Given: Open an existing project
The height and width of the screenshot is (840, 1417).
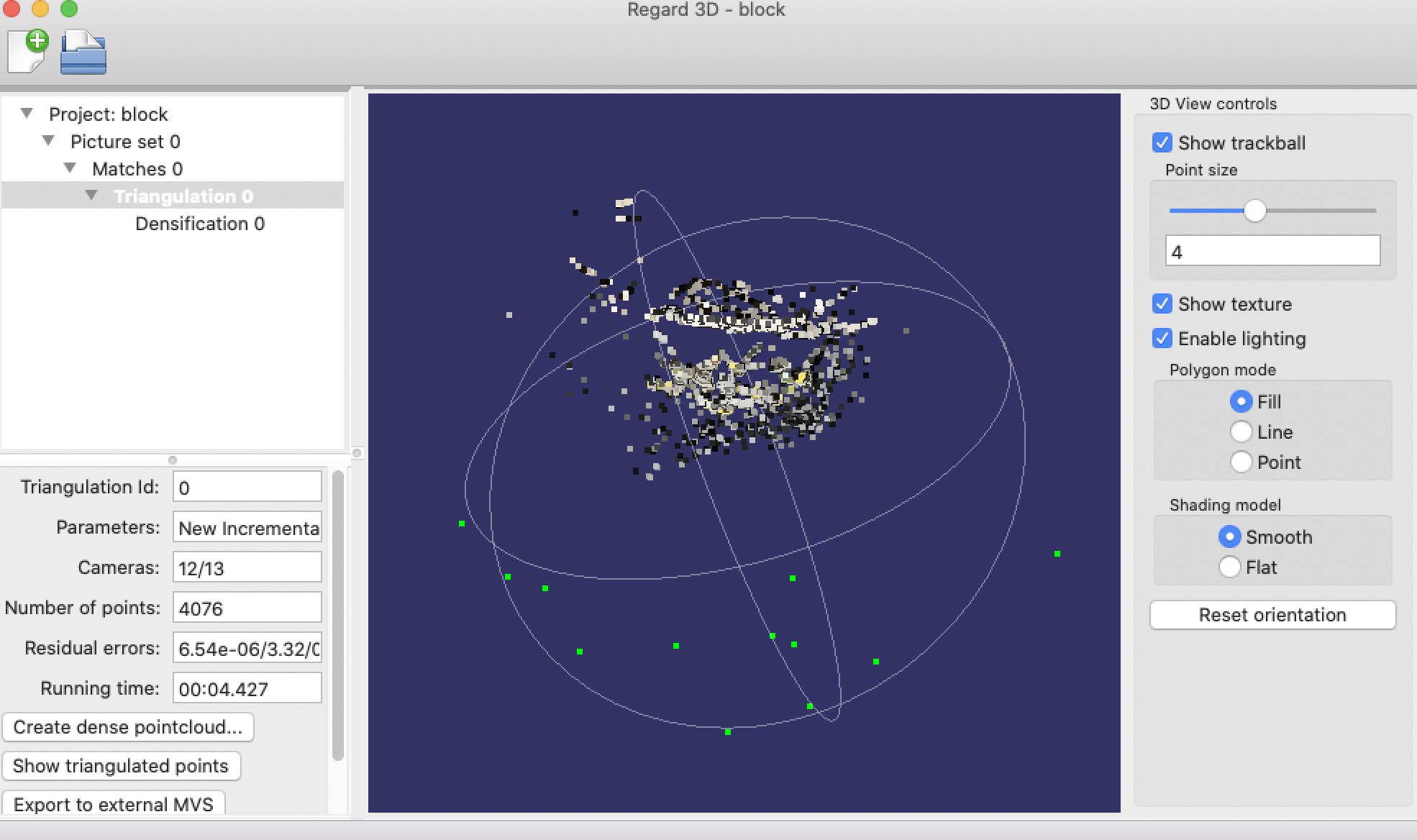Looking at the screenshot, I should [x=83, y=52].
